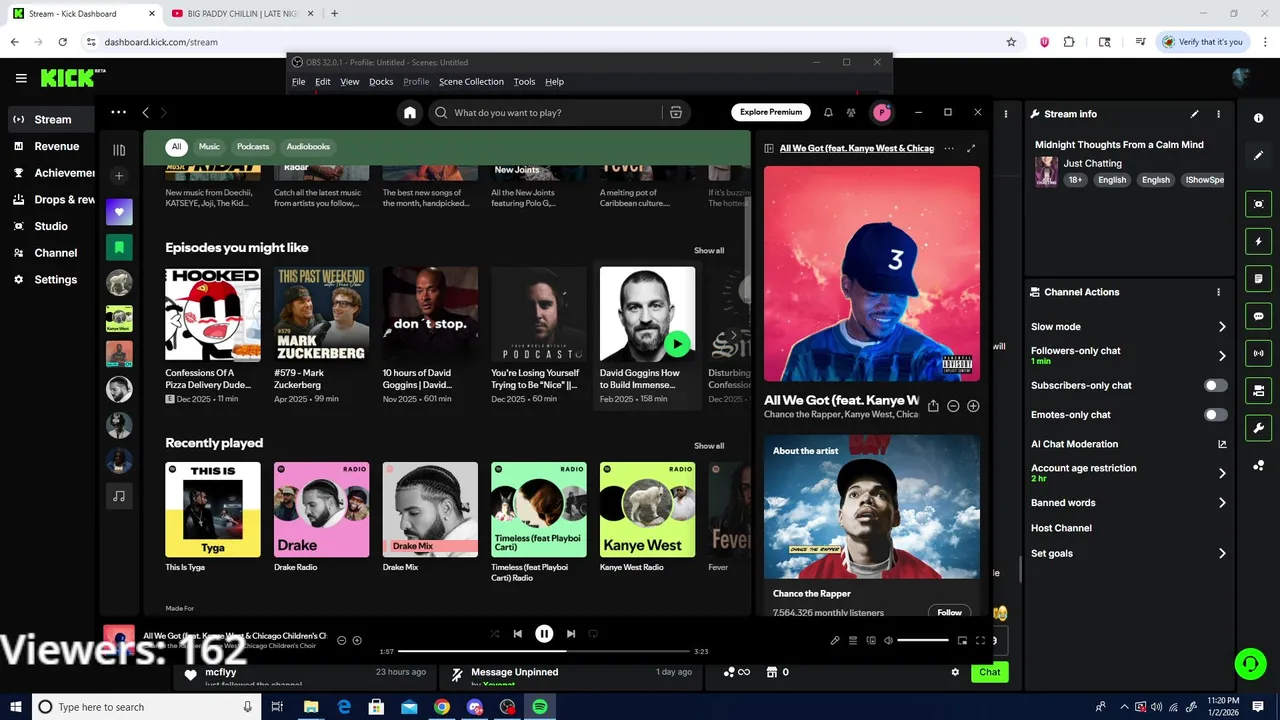Edit Stream info with pencil icon
Screen dimensions: 1280x720
tap(1194, 114)
